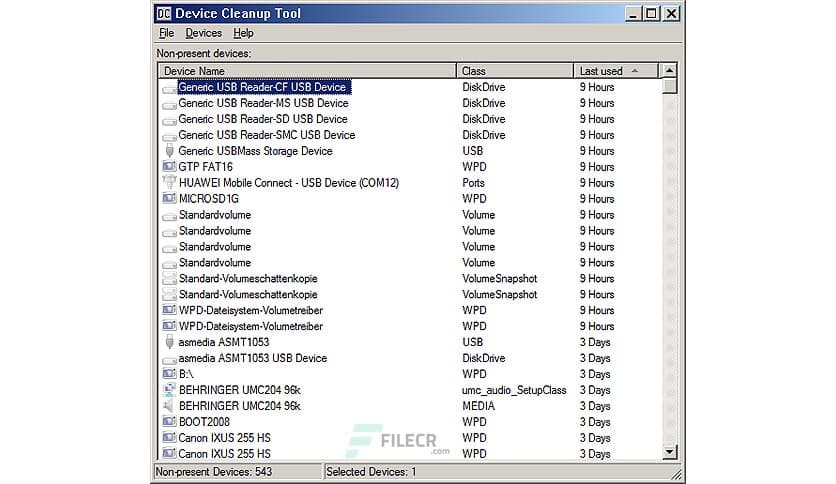Click the WPD icon beside GTP FAT16

[170, 166]
